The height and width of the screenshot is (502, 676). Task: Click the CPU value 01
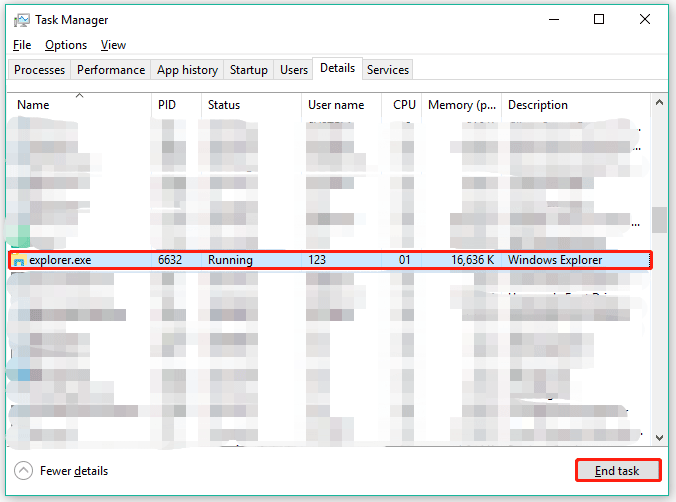click(x=404, y=260)
